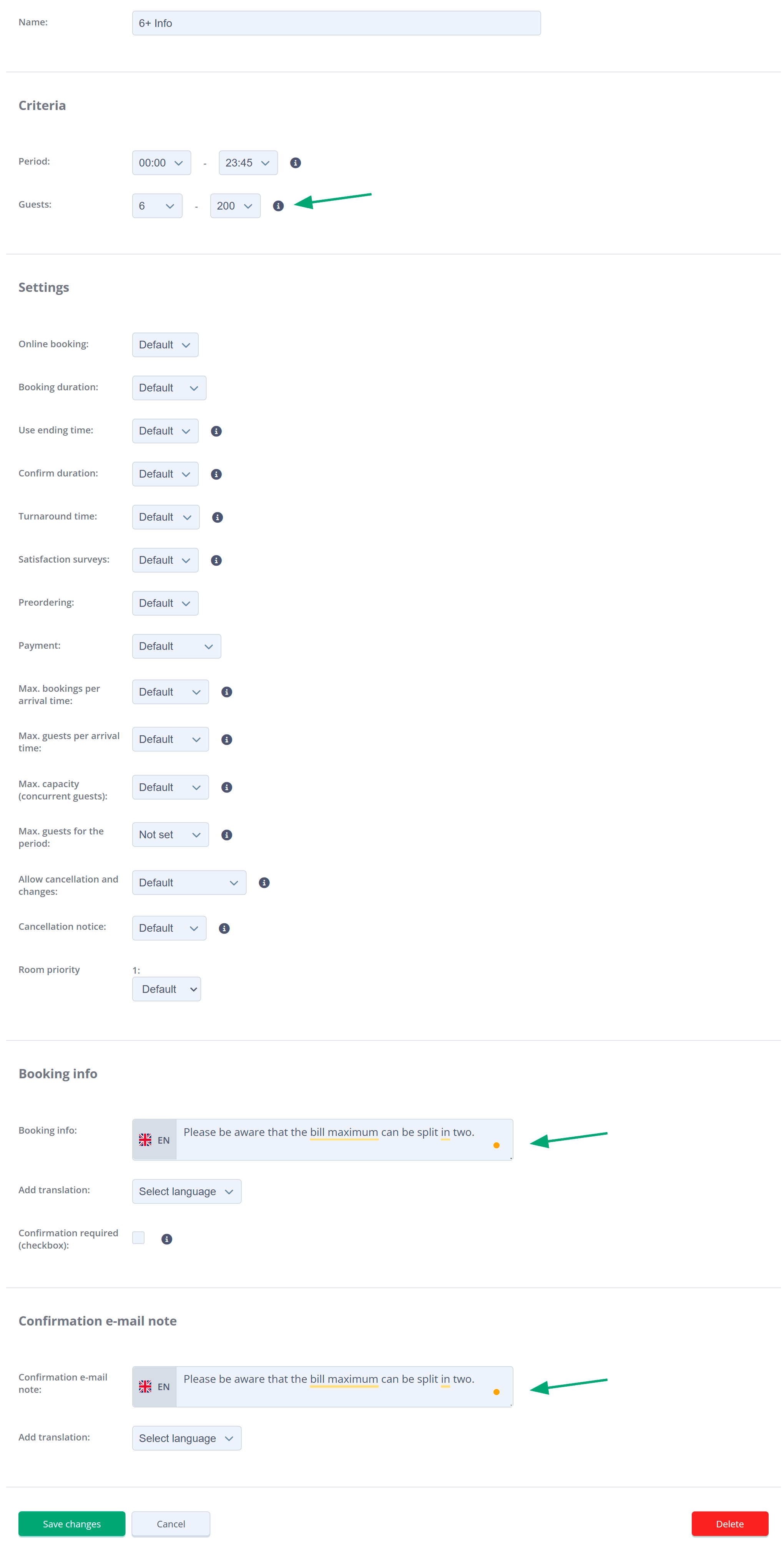Screen dimensions: 784x1542
Task: Click the Satisfaction surveys info icon
Action: [216, 560]
